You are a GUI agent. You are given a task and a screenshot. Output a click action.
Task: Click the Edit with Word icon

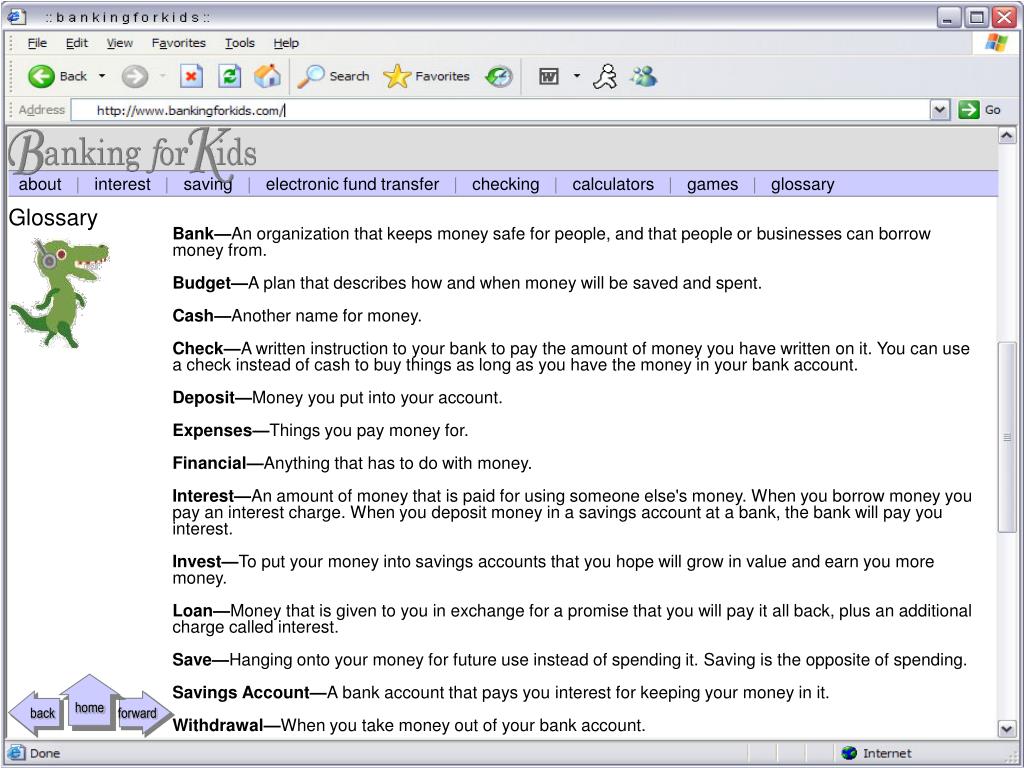click(x=549, y=76)
